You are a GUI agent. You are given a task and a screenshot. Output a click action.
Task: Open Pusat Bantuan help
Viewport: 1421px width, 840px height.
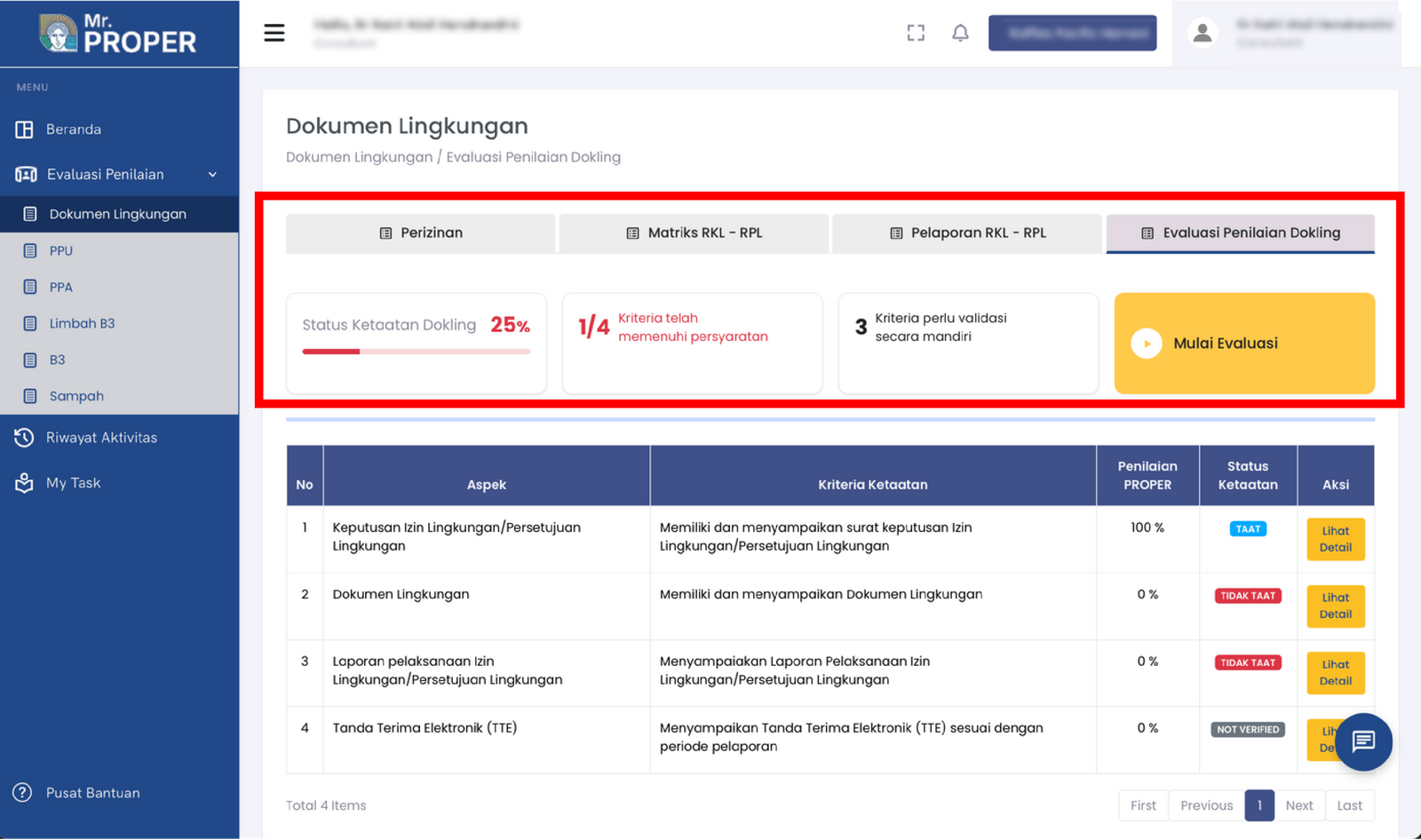[x=92, y=793]
